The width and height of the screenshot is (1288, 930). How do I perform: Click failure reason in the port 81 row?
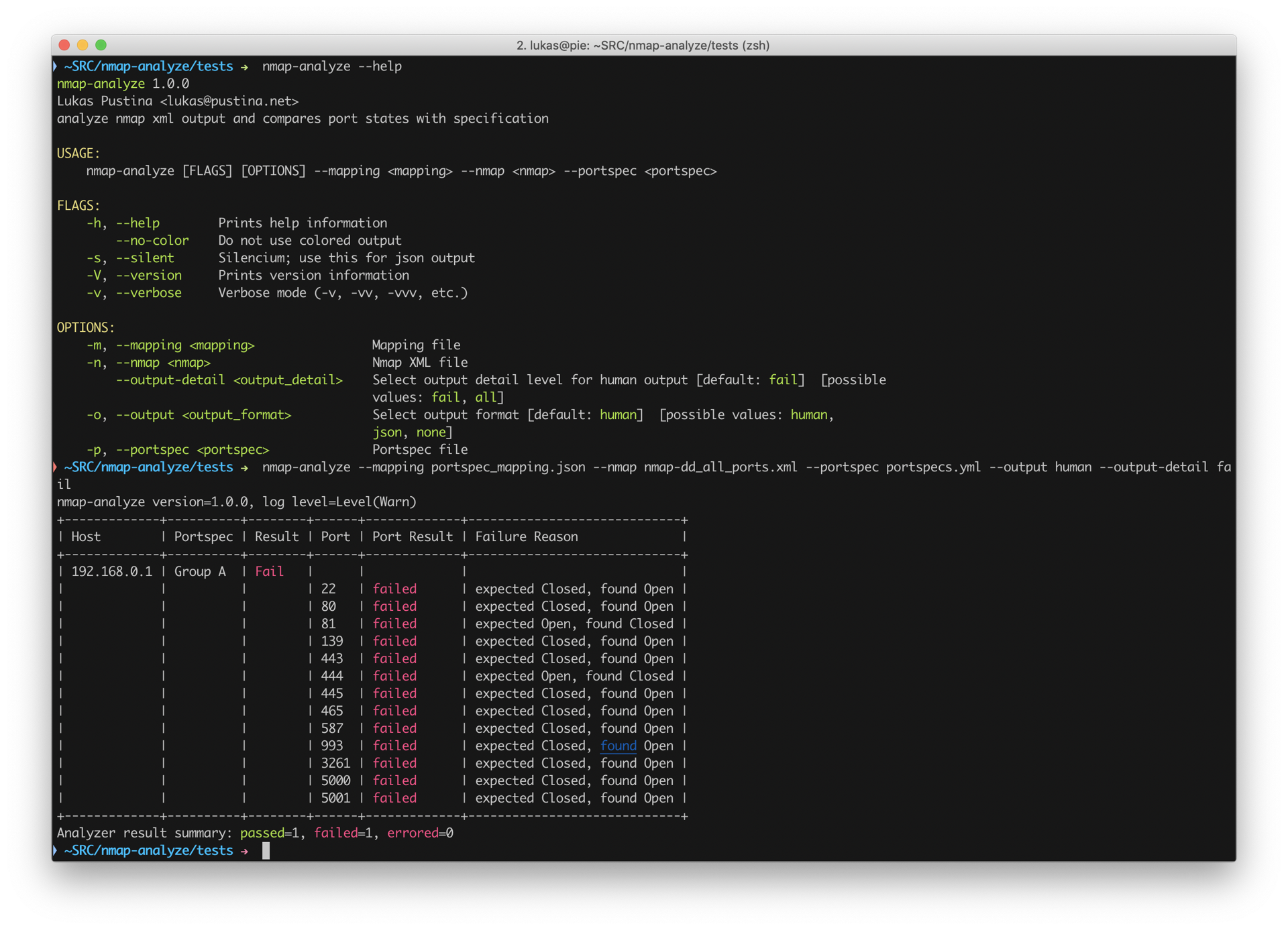tap(574, 624)
